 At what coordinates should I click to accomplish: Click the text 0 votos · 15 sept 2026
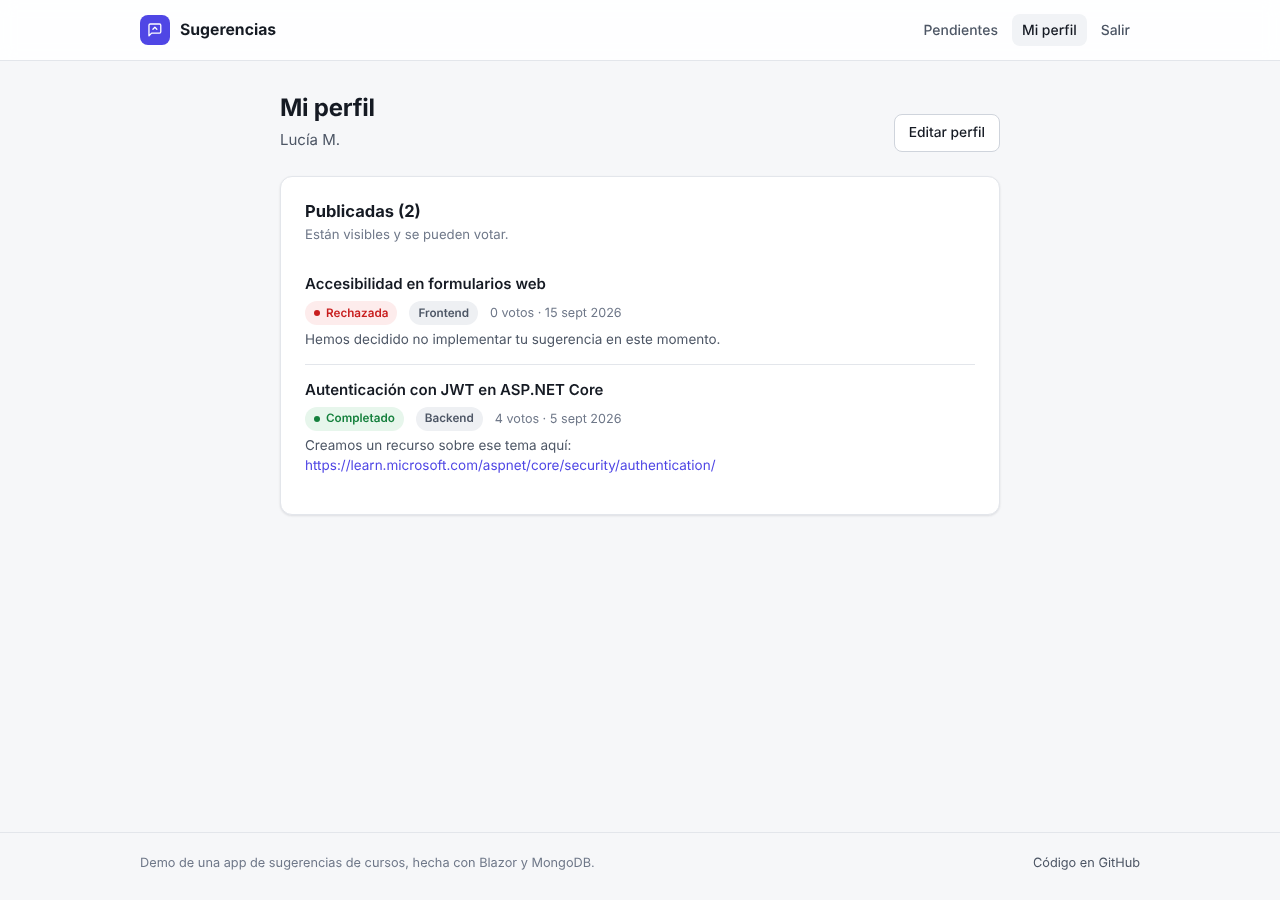(556, 313)
